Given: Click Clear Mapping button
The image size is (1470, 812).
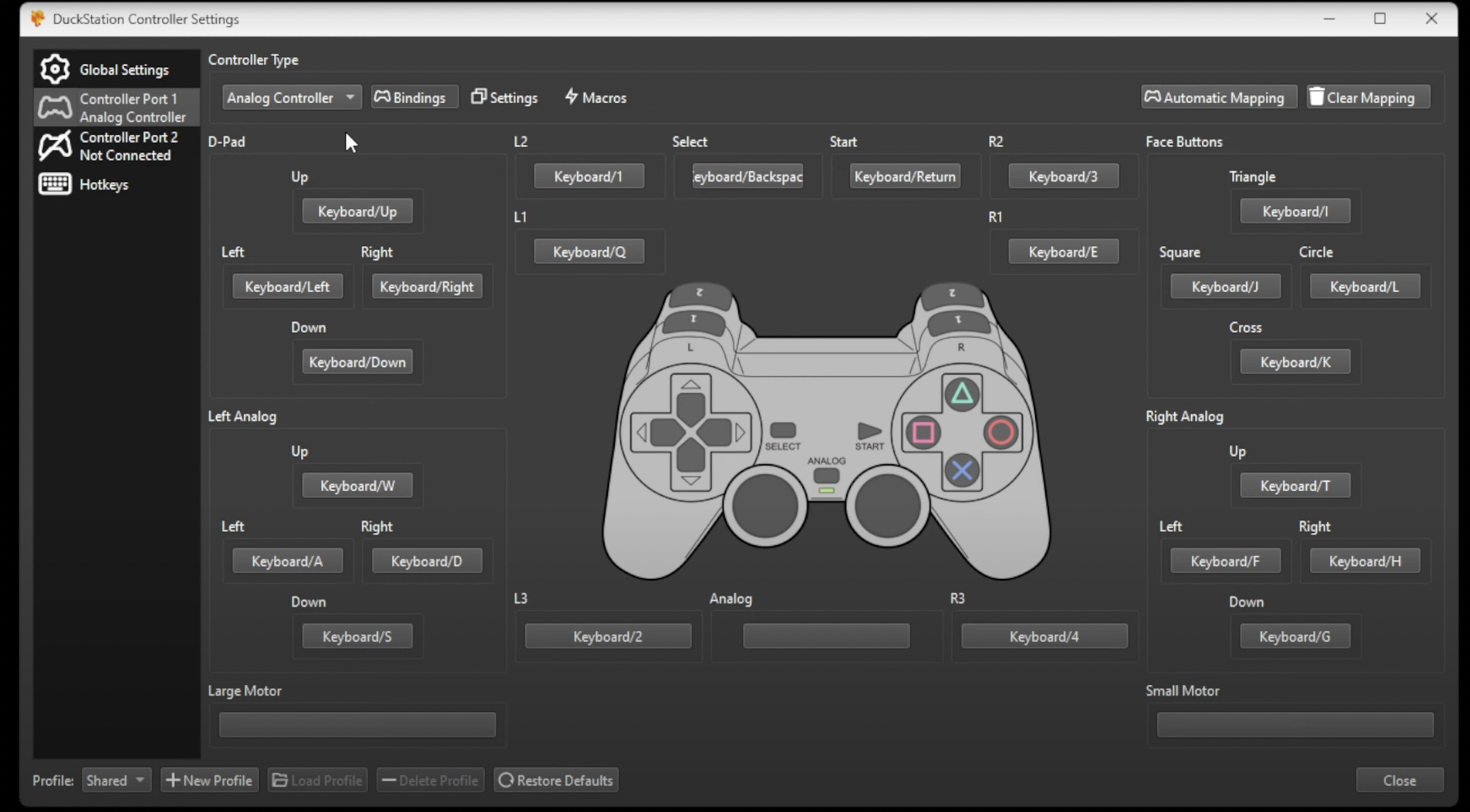Looking at the screenshot, I should pos(1368,98).
